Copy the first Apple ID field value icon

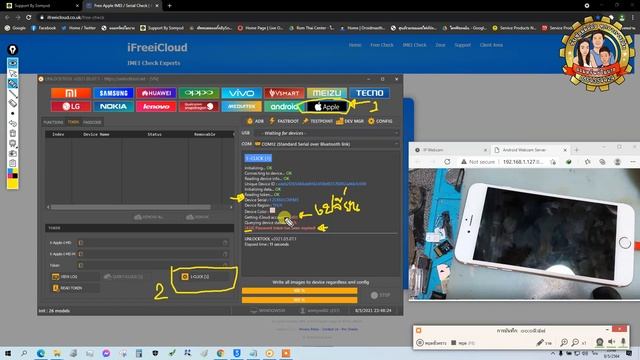pos(225,243)
